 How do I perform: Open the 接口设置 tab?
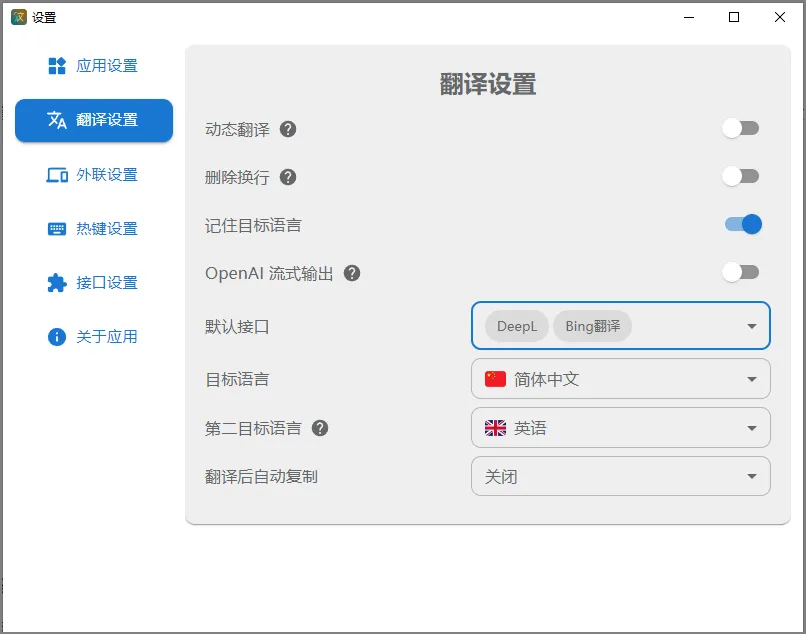[x=94, y=283]
